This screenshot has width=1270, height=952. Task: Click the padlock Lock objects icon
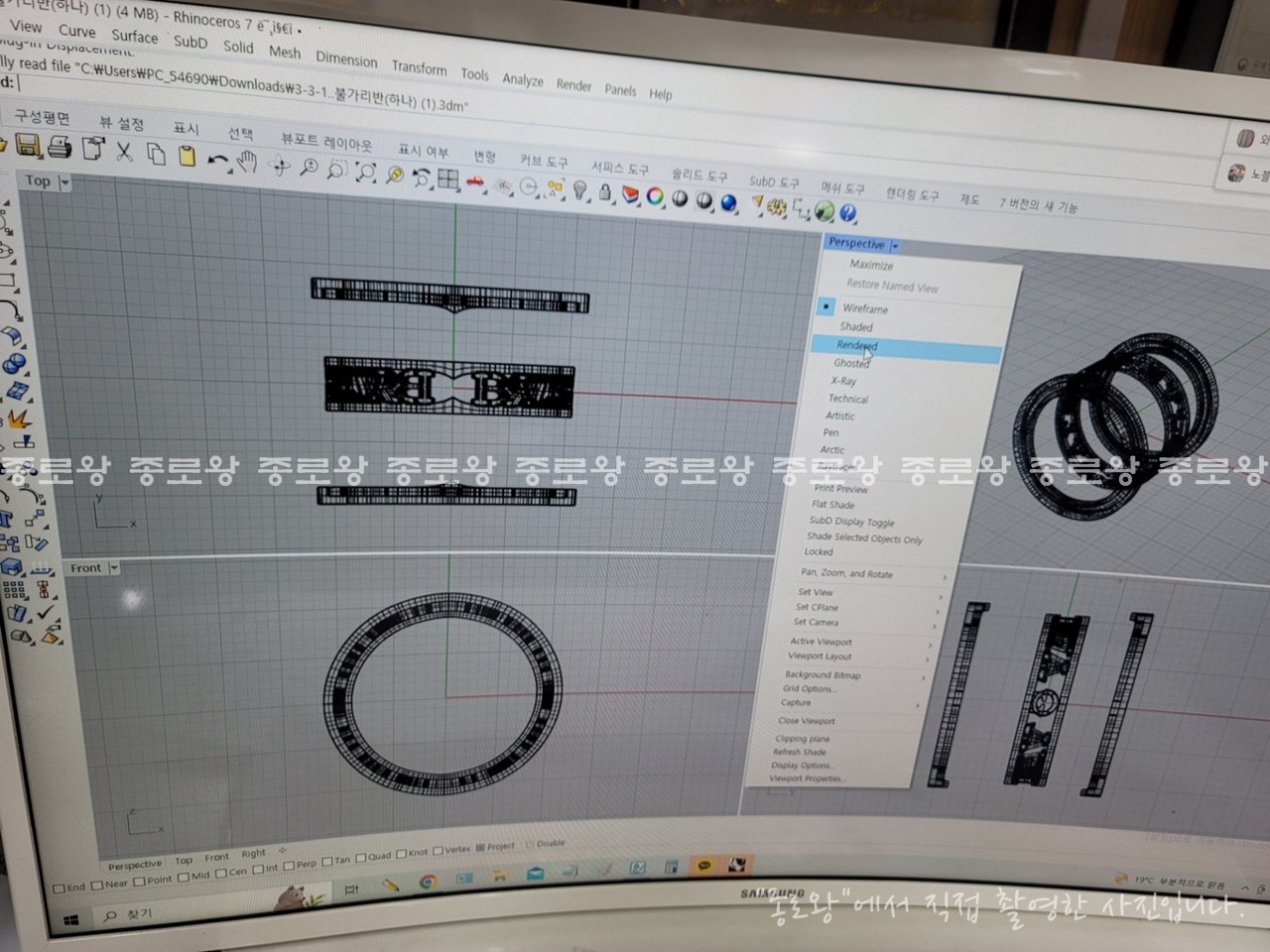click(x=605, y=192)
